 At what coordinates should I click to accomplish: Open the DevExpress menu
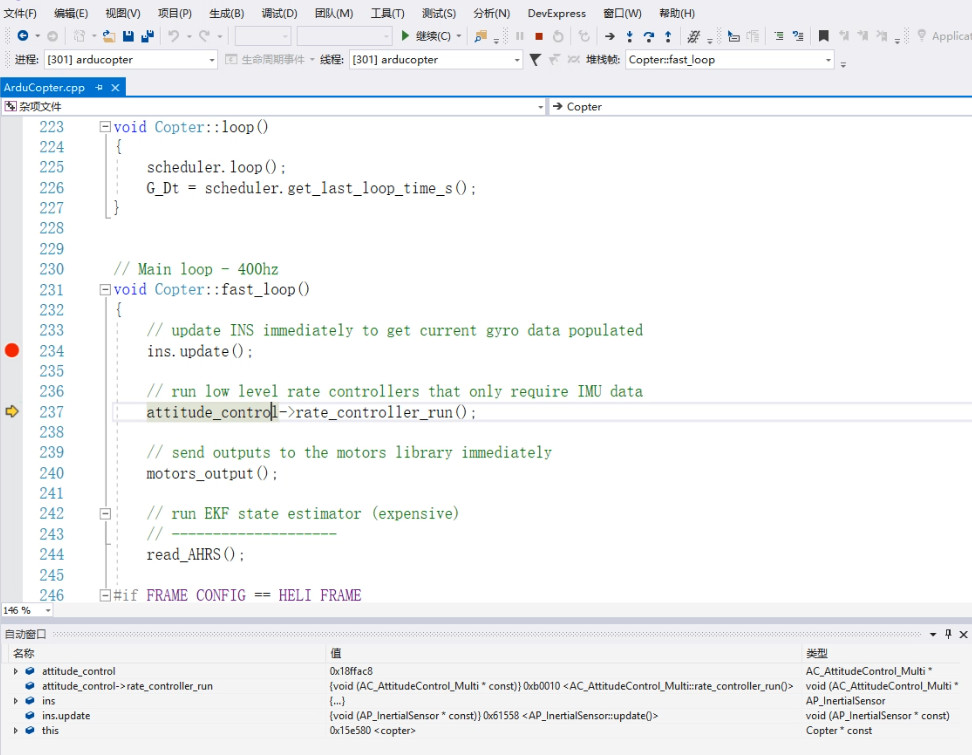pyautogui.click(x=557, y=13)
